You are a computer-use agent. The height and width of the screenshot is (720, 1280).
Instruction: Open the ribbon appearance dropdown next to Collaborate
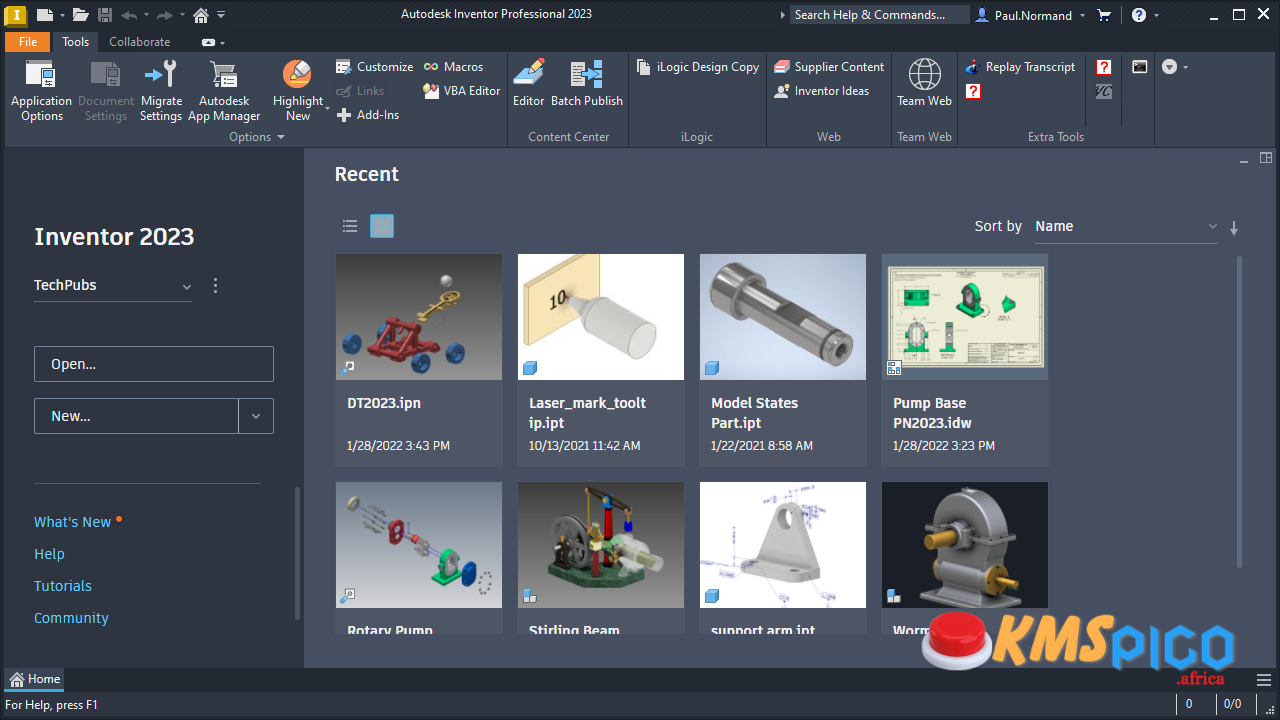[212, 43]
